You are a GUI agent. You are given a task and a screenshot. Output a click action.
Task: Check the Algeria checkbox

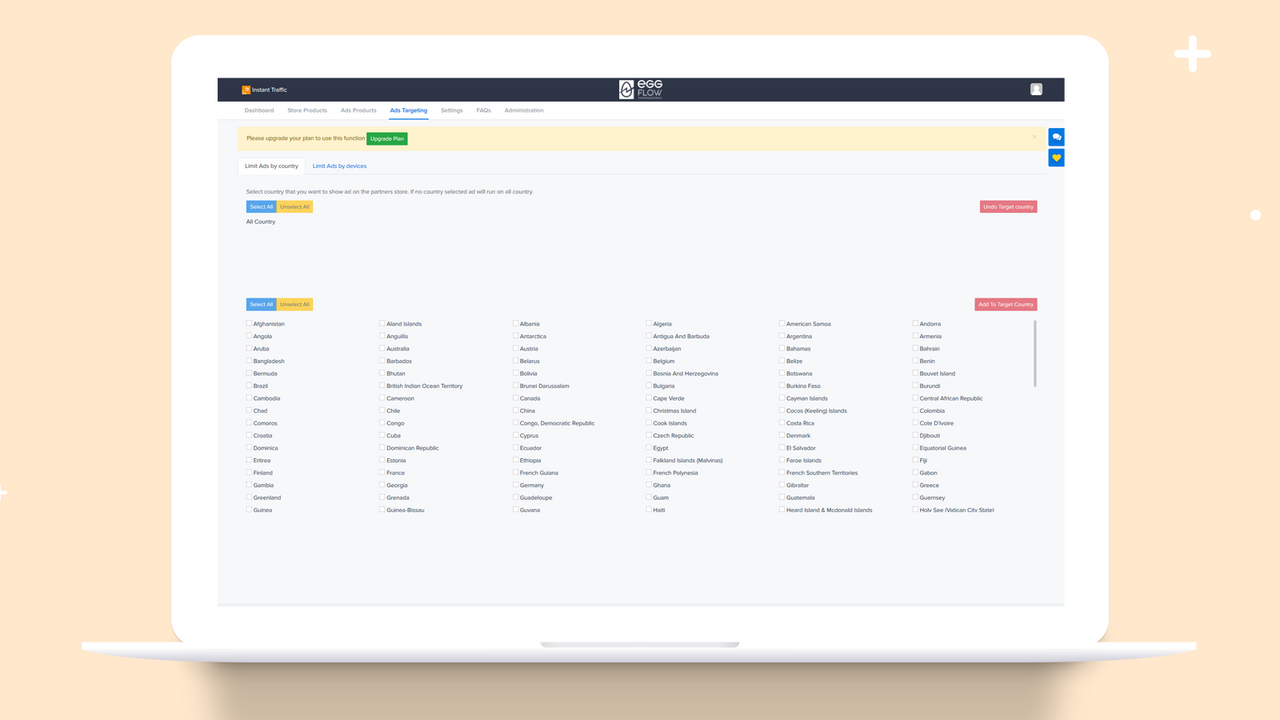tap(649, 324)
